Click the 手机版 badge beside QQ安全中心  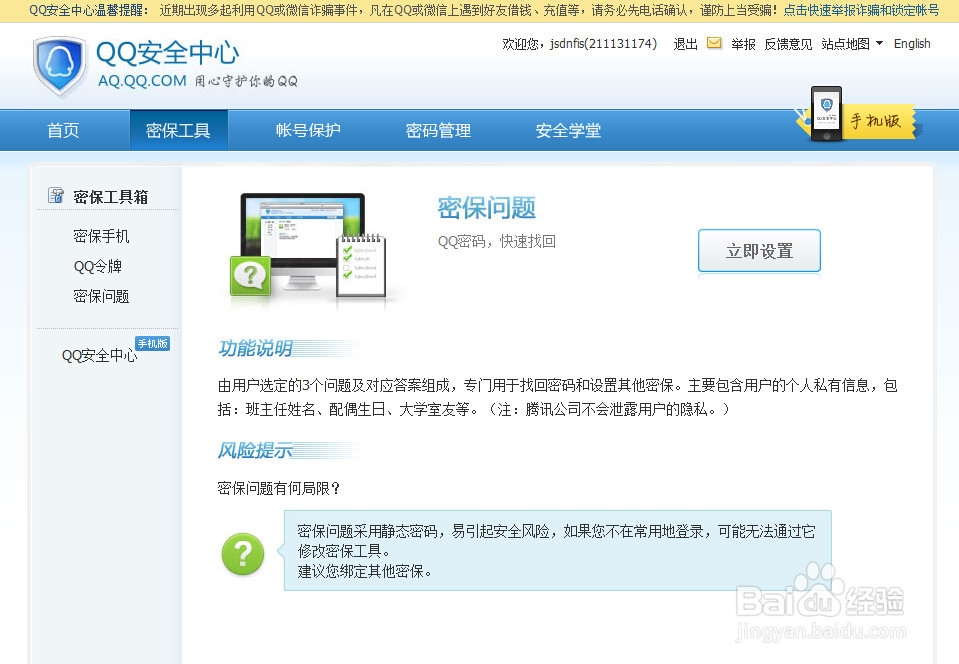pyautogui.click(x=152, y=344)
